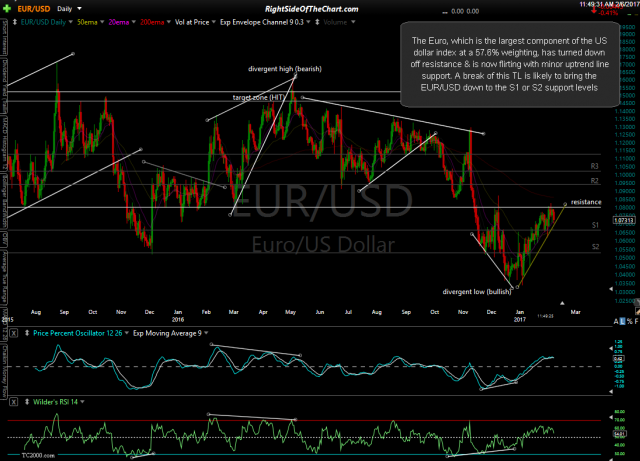Click the 200ema label
The width and height of the screenshot is (640, 461).
pyautogui.click(x=152, y=22)
